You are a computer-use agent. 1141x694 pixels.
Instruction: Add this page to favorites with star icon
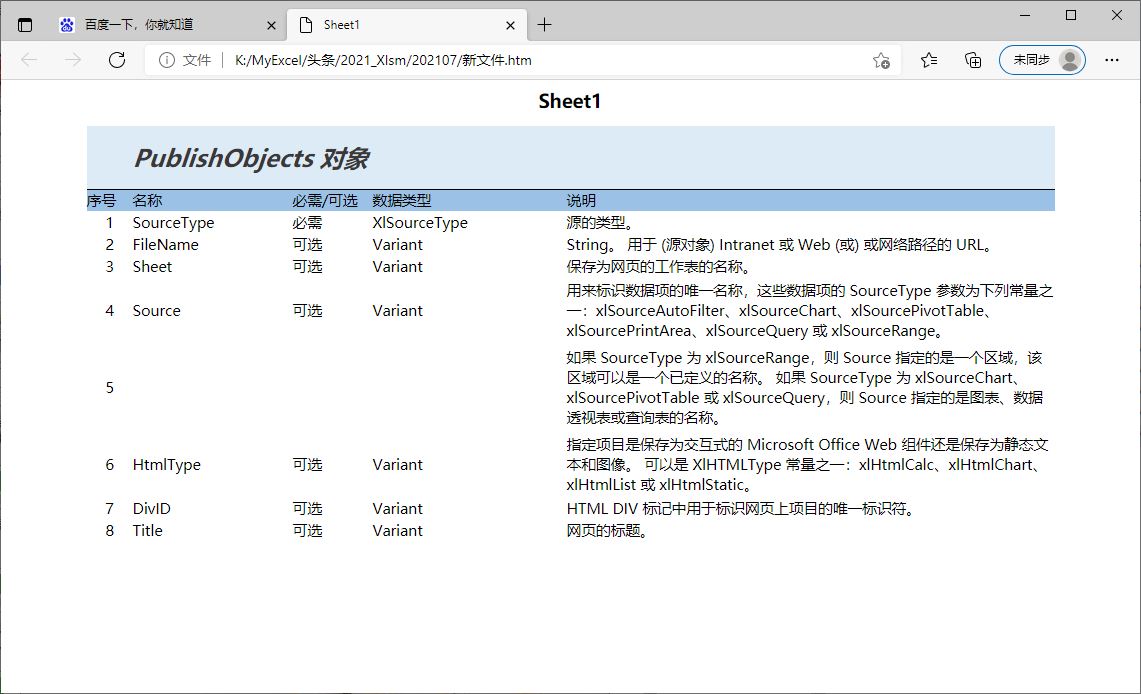click(x=881, y=60)
